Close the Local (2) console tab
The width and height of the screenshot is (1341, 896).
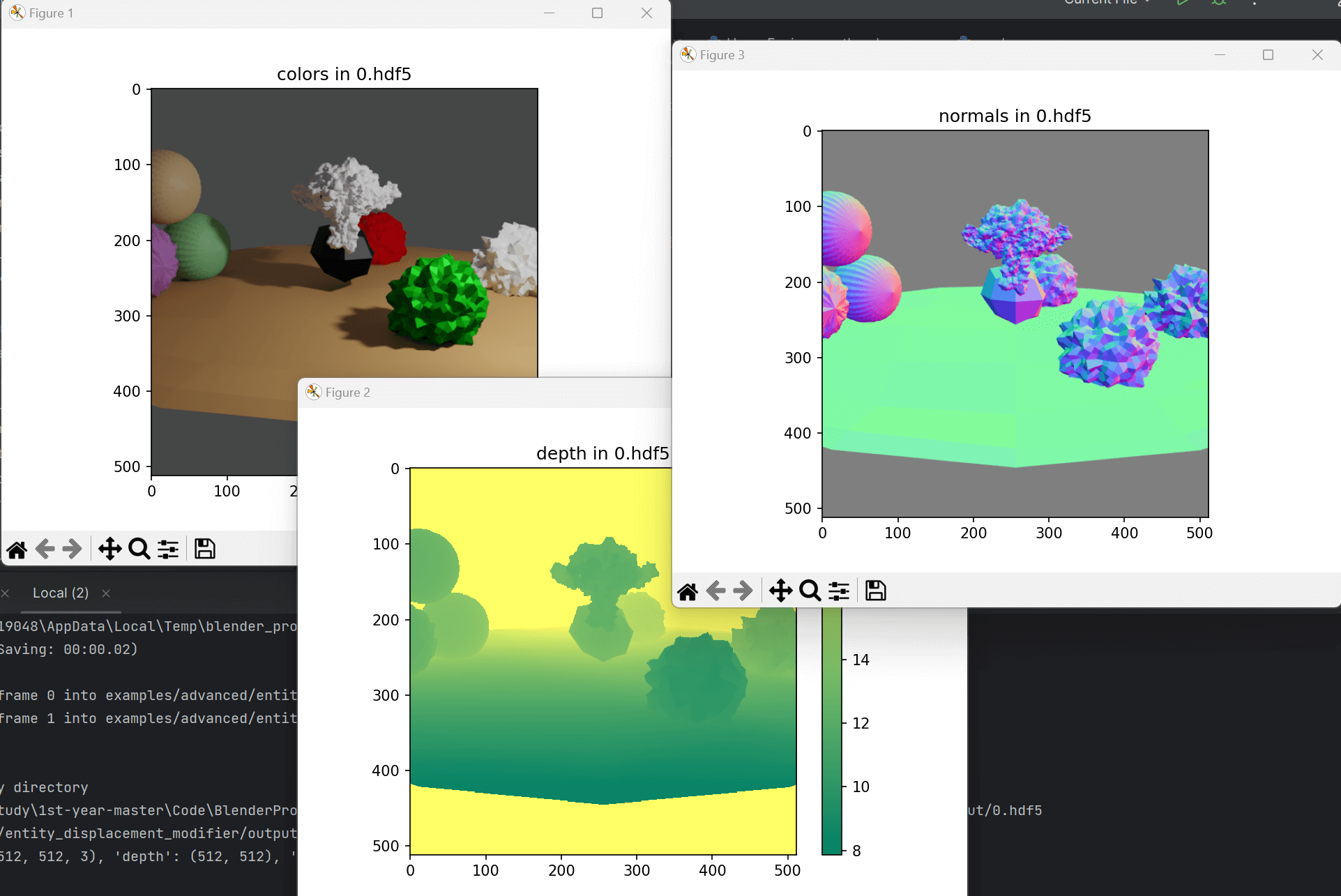click(x=106, y=593)
